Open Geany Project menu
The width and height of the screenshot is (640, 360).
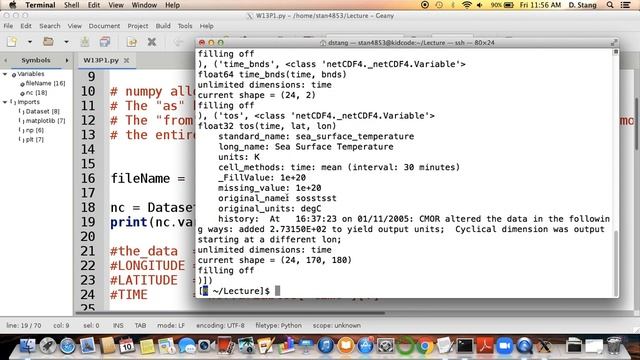(138, 26)
